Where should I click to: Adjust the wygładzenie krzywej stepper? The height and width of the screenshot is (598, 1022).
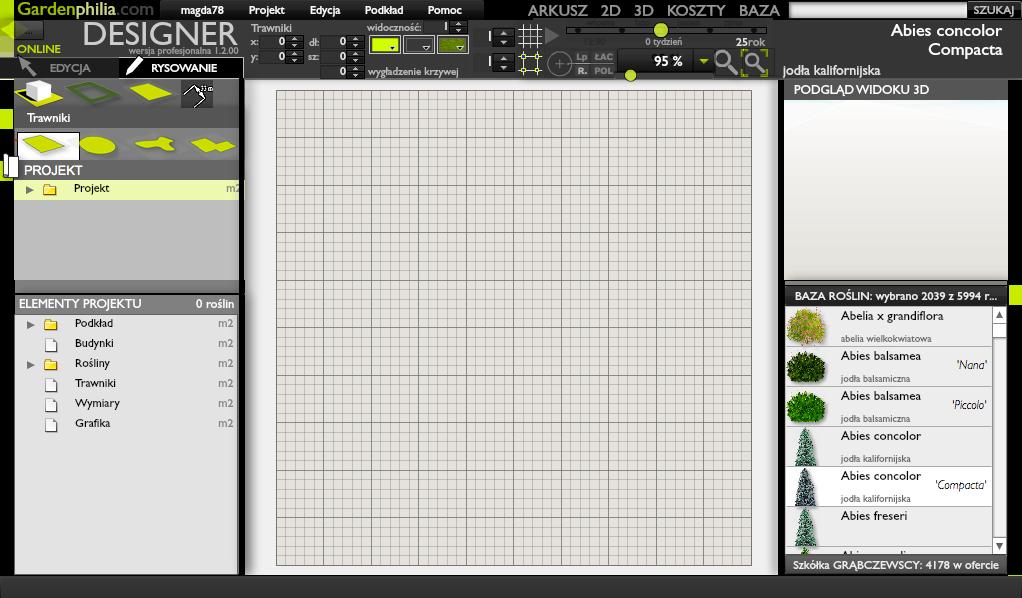pyautogui.click(x=355, y=72)
